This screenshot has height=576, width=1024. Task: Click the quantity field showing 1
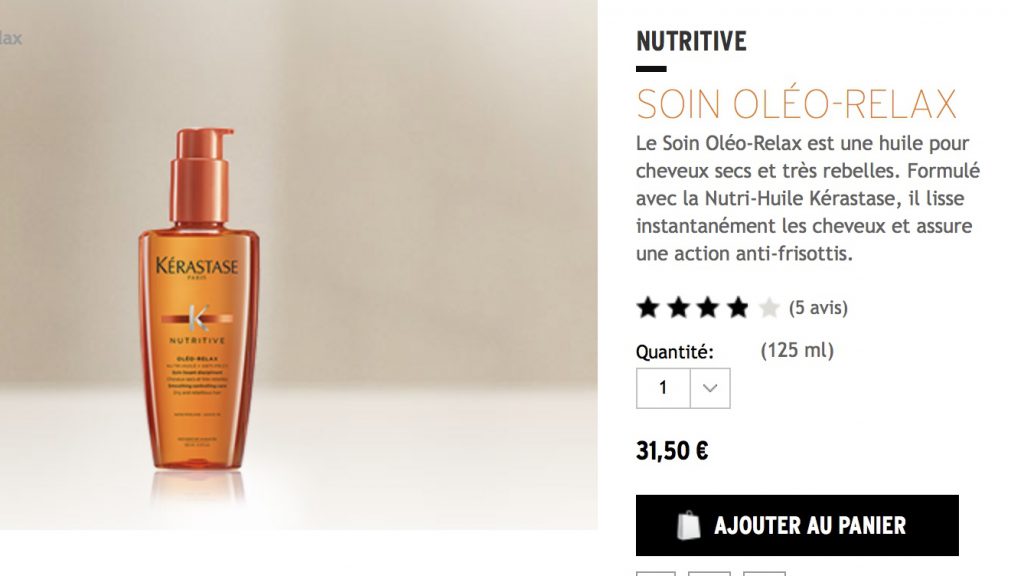pos(663,388)
